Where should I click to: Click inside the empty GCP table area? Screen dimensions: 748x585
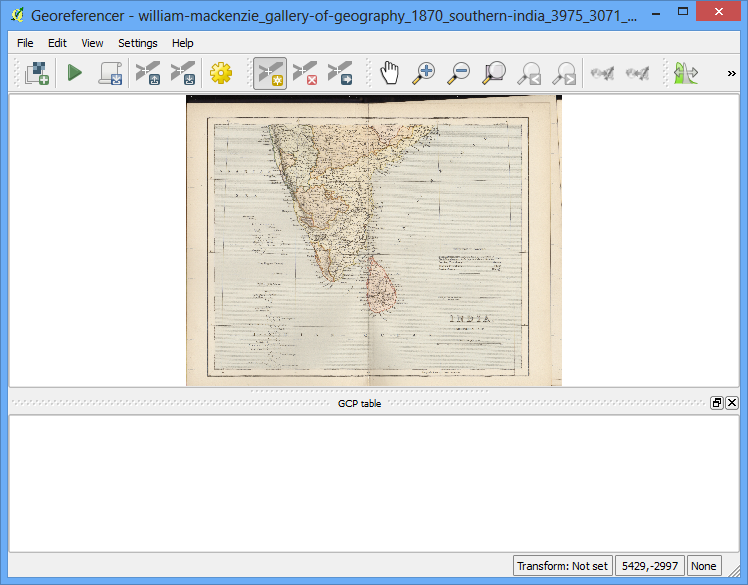(x=374, y=483)
